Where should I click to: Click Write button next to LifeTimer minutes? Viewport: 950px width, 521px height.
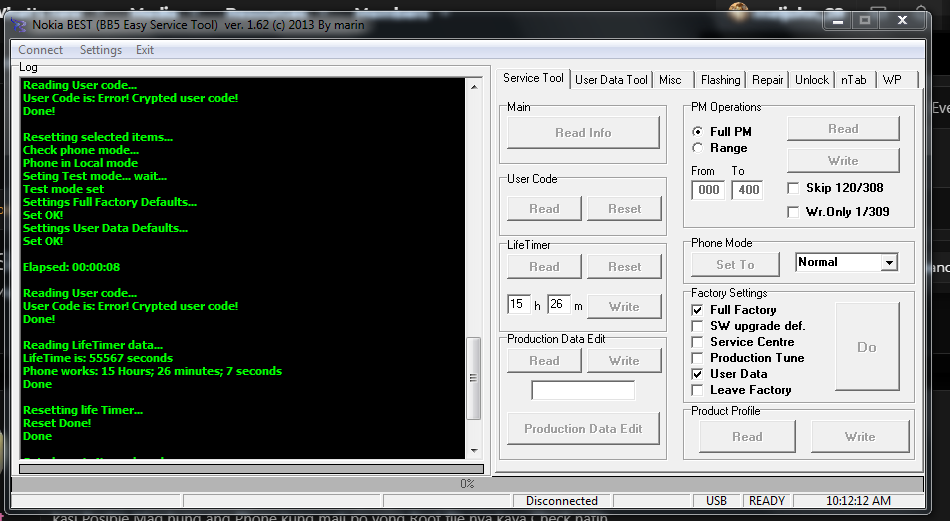(624, 307)
